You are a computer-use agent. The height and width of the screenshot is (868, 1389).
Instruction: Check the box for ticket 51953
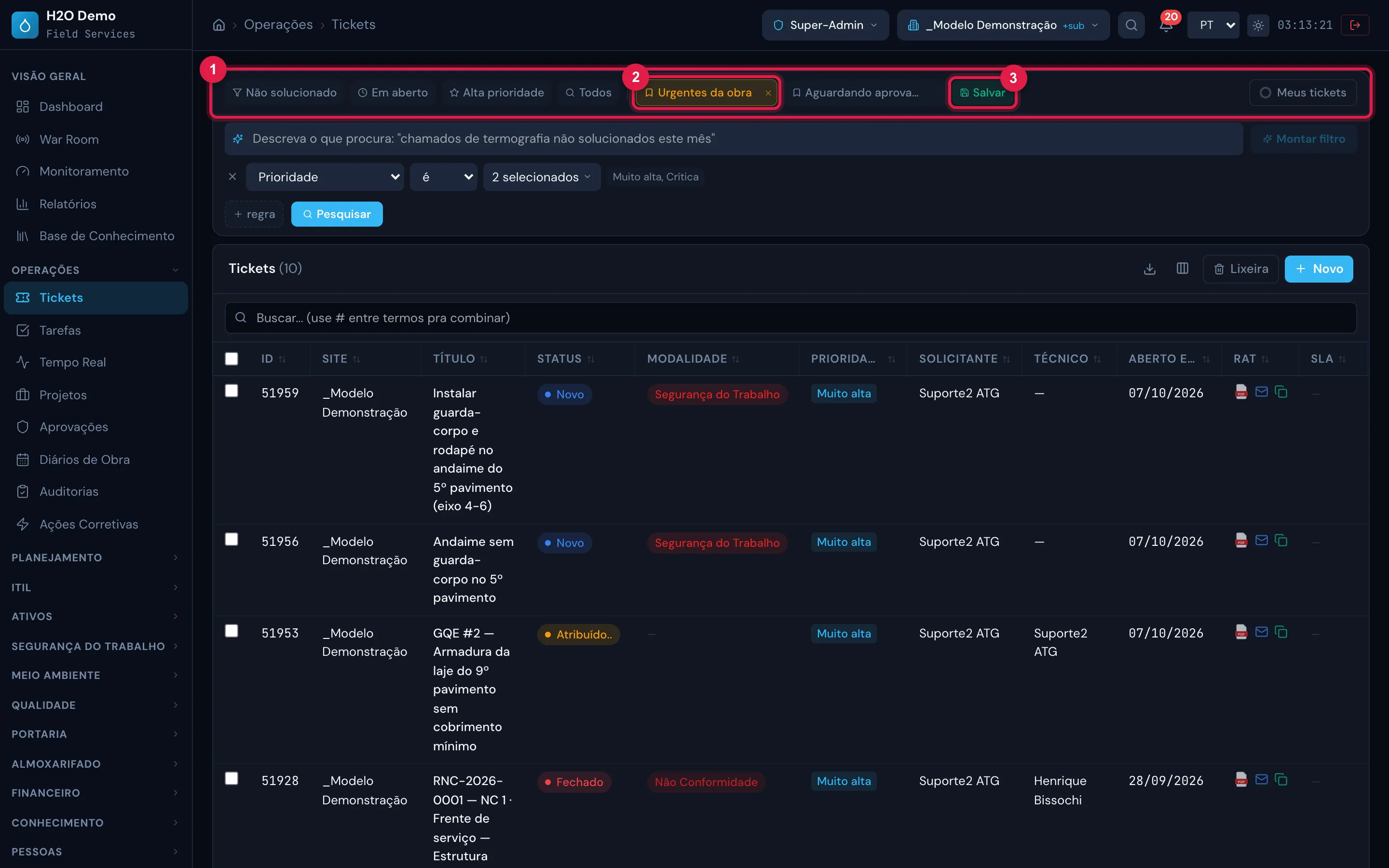coord(231,631)
